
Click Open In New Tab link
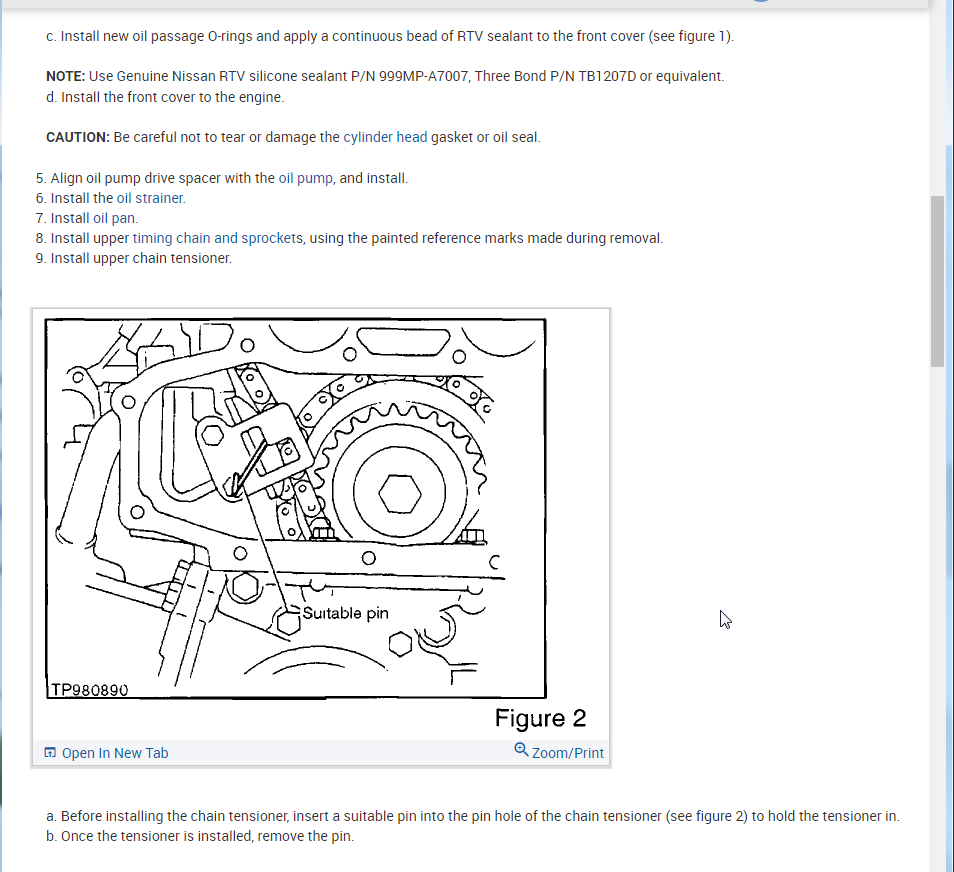pos(115,753)
